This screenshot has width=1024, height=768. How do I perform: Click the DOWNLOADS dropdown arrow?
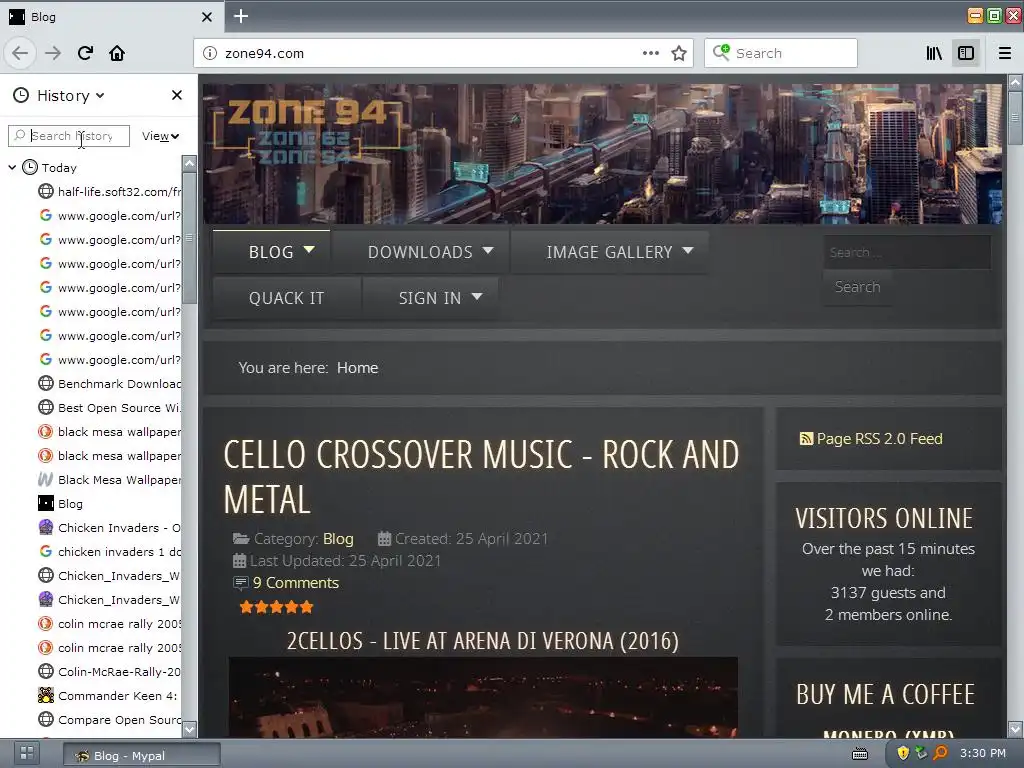point(488,250)
